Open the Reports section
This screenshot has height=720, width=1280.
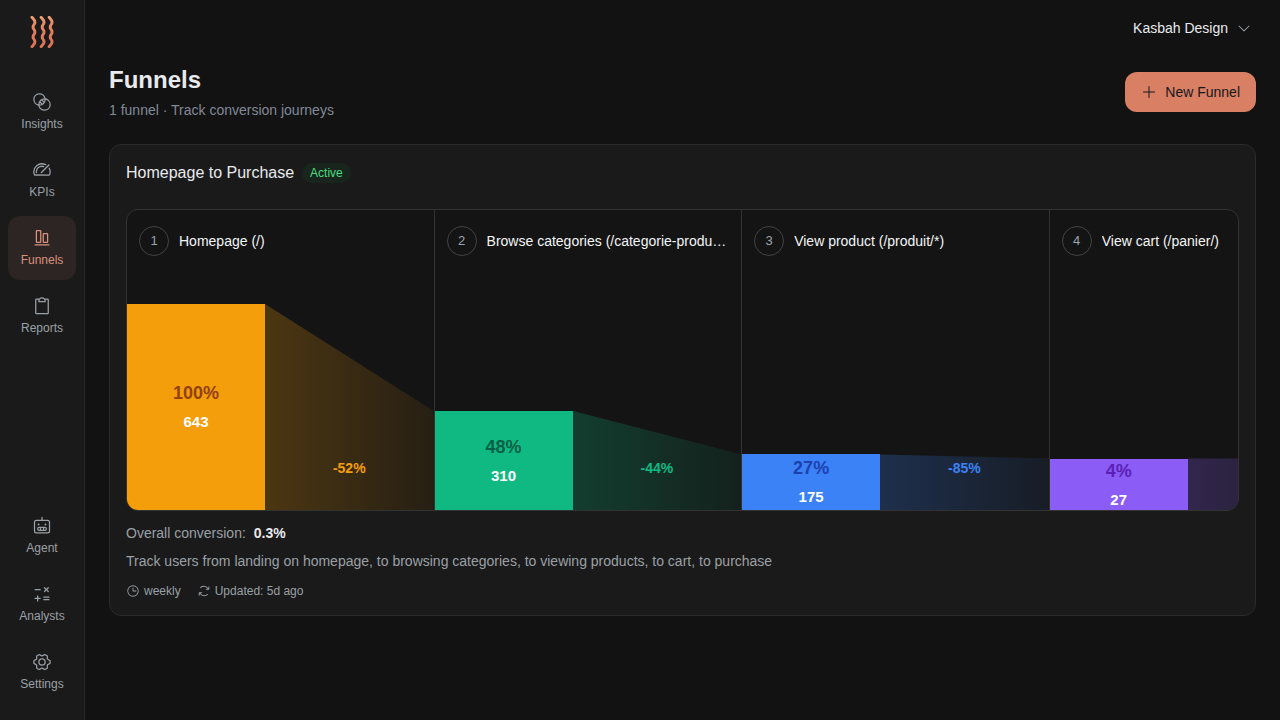click(41, 315)
